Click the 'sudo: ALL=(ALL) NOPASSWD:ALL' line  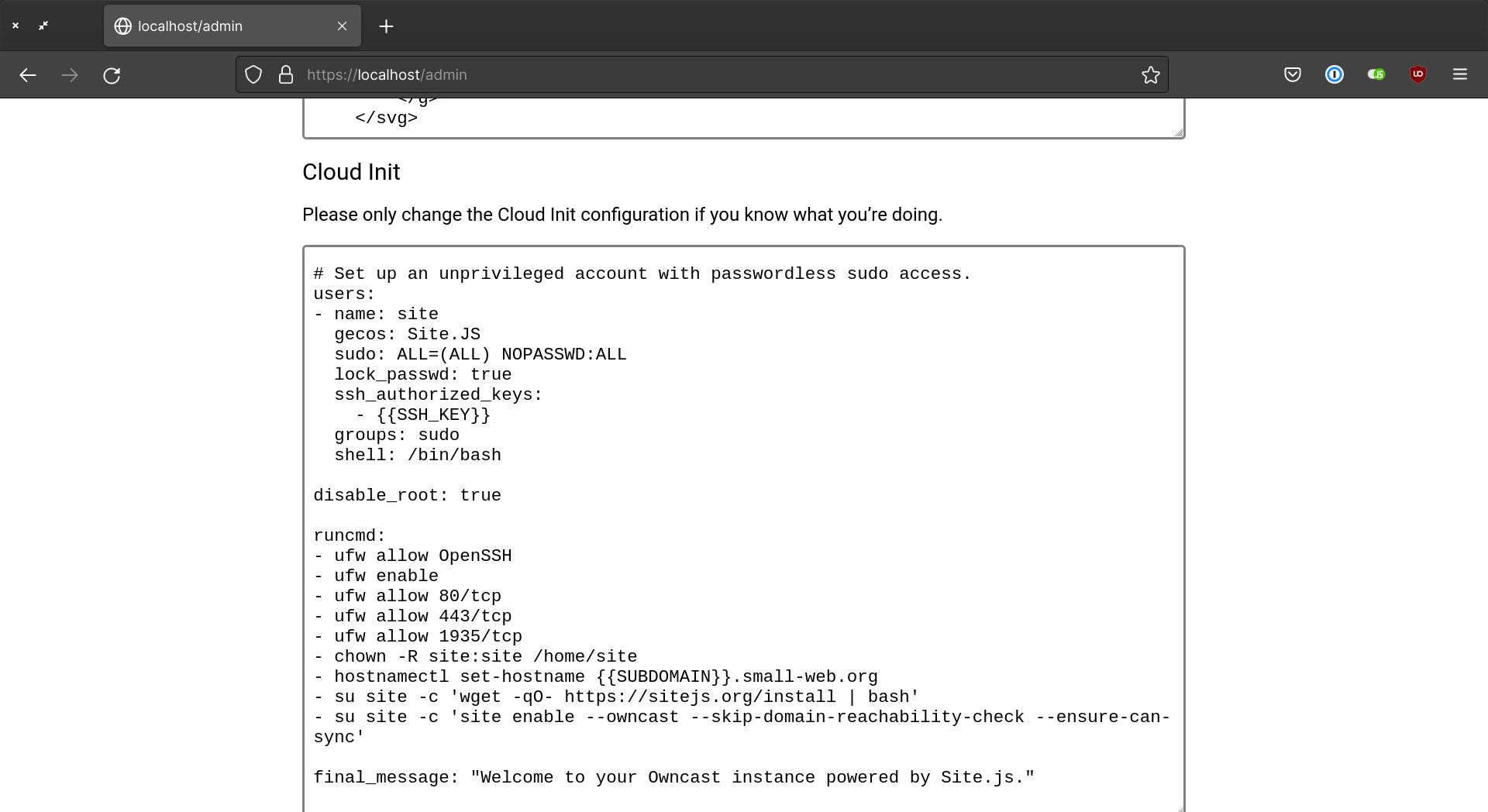480,355
